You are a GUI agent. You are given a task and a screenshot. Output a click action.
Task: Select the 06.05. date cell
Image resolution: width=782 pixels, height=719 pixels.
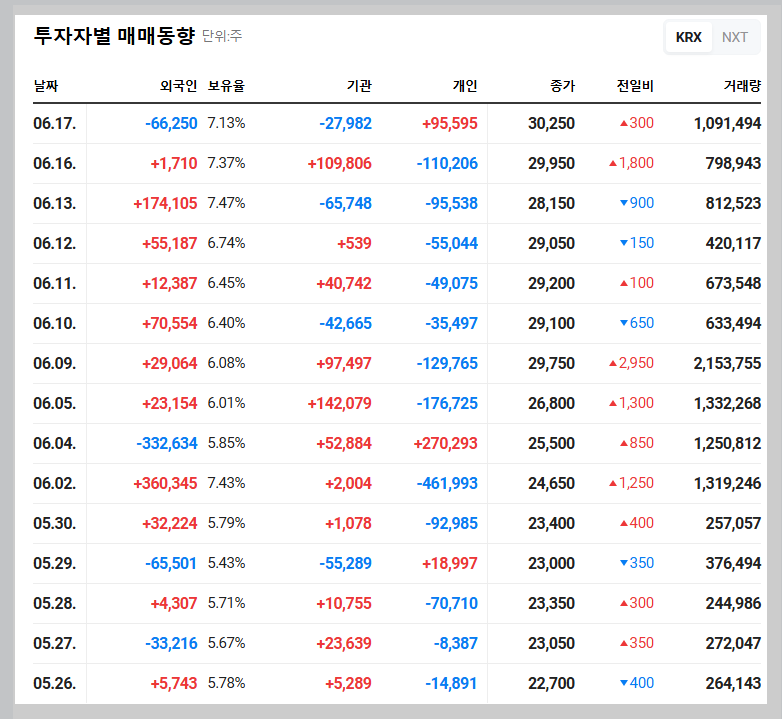55,403
